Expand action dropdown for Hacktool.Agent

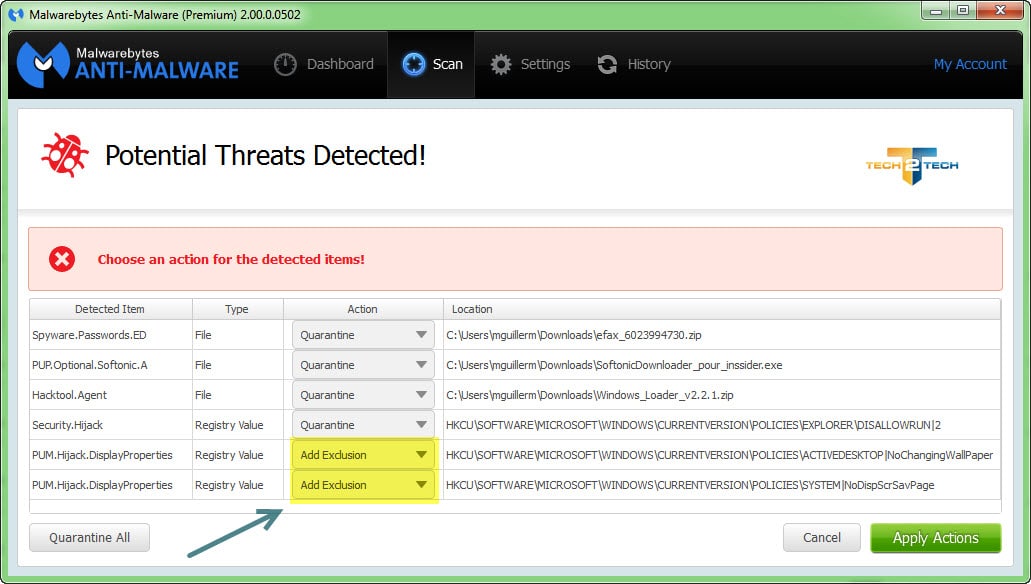363,395
